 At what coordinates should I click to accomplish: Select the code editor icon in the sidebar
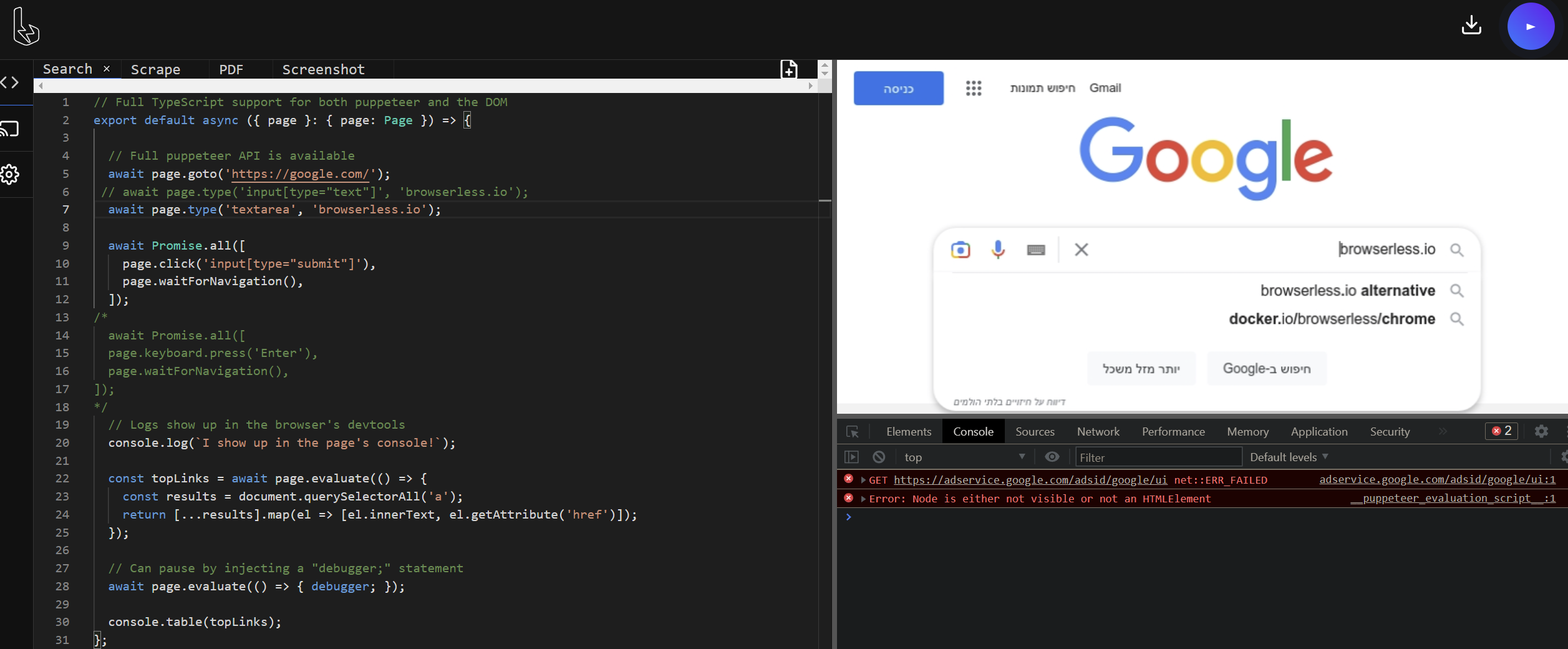click(10, 82)
